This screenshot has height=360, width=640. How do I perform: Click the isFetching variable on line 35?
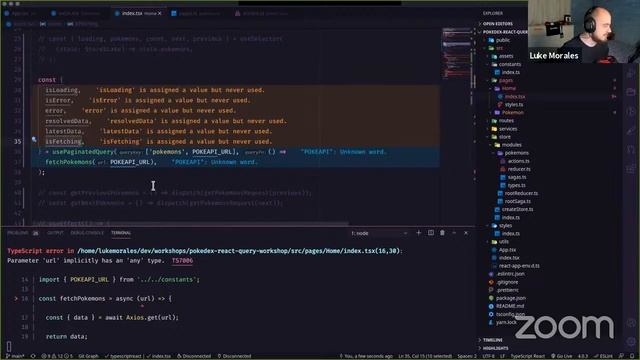pyautogui.click(x=63, y=142)
